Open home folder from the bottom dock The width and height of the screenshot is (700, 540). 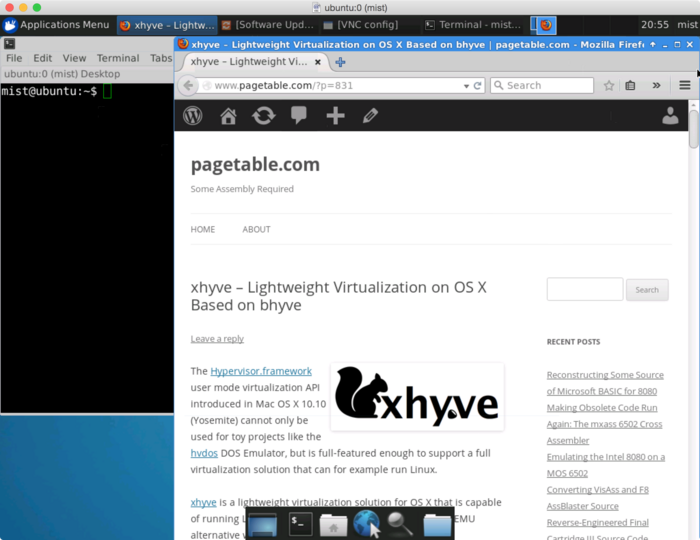pyautogui.click(x=333, y=525)
